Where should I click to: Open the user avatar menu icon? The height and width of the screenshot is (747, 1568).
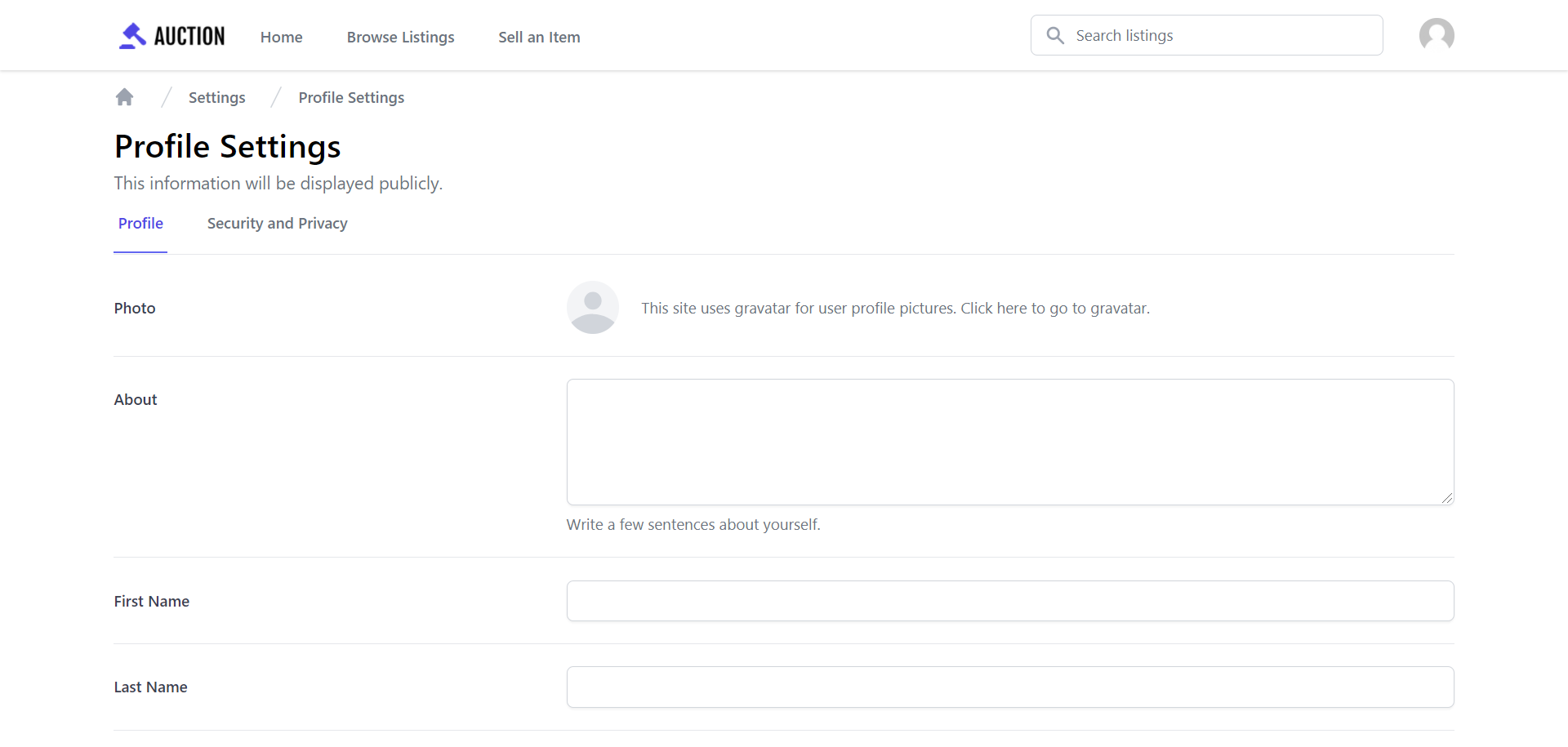pyautogui.click(x=1437, y=35)
